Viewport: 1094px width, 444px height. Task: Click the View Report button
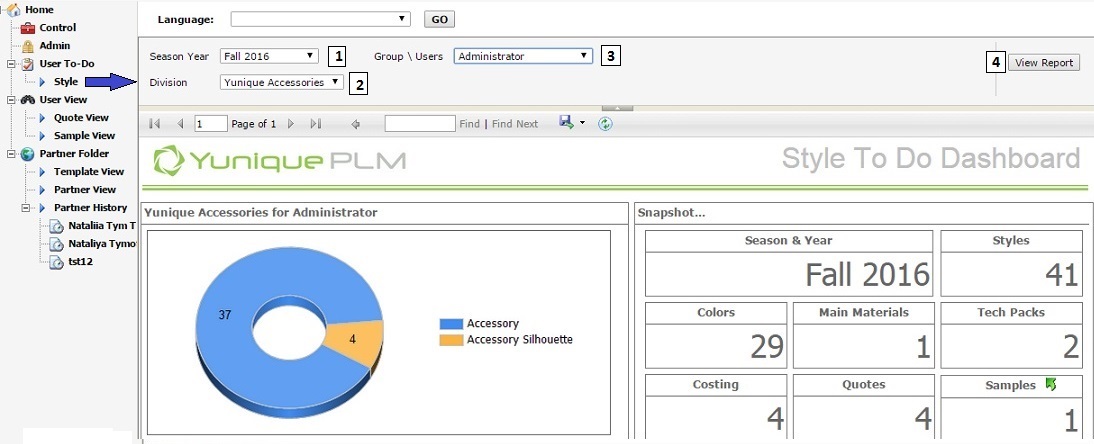coord(1044,63)
